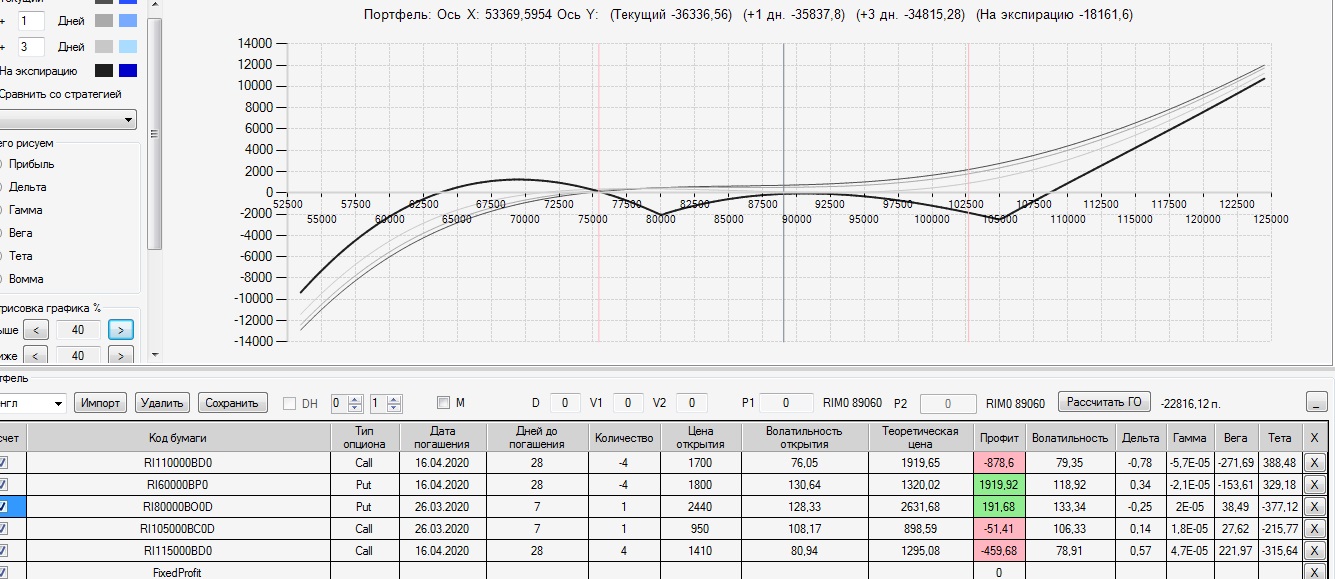Viewport: 1335px width, 579px height.
Task: Click the days field showing 3
Action: (x=31, y=46)
